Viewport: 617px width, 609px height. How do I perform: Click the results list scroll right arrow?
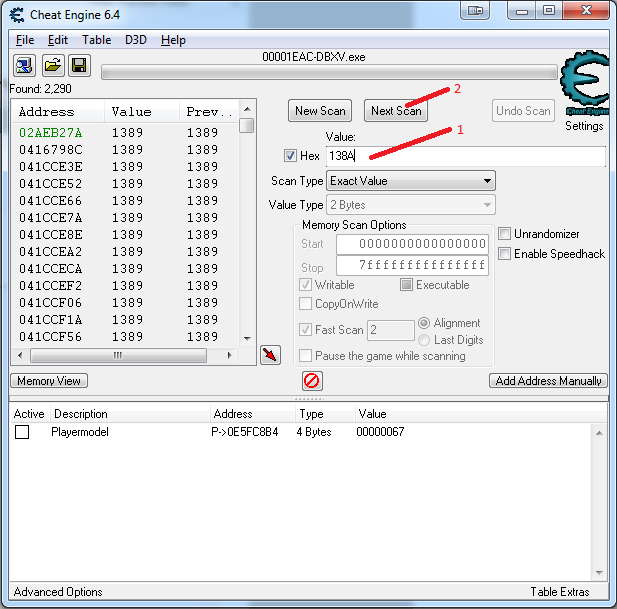point(229,355)
